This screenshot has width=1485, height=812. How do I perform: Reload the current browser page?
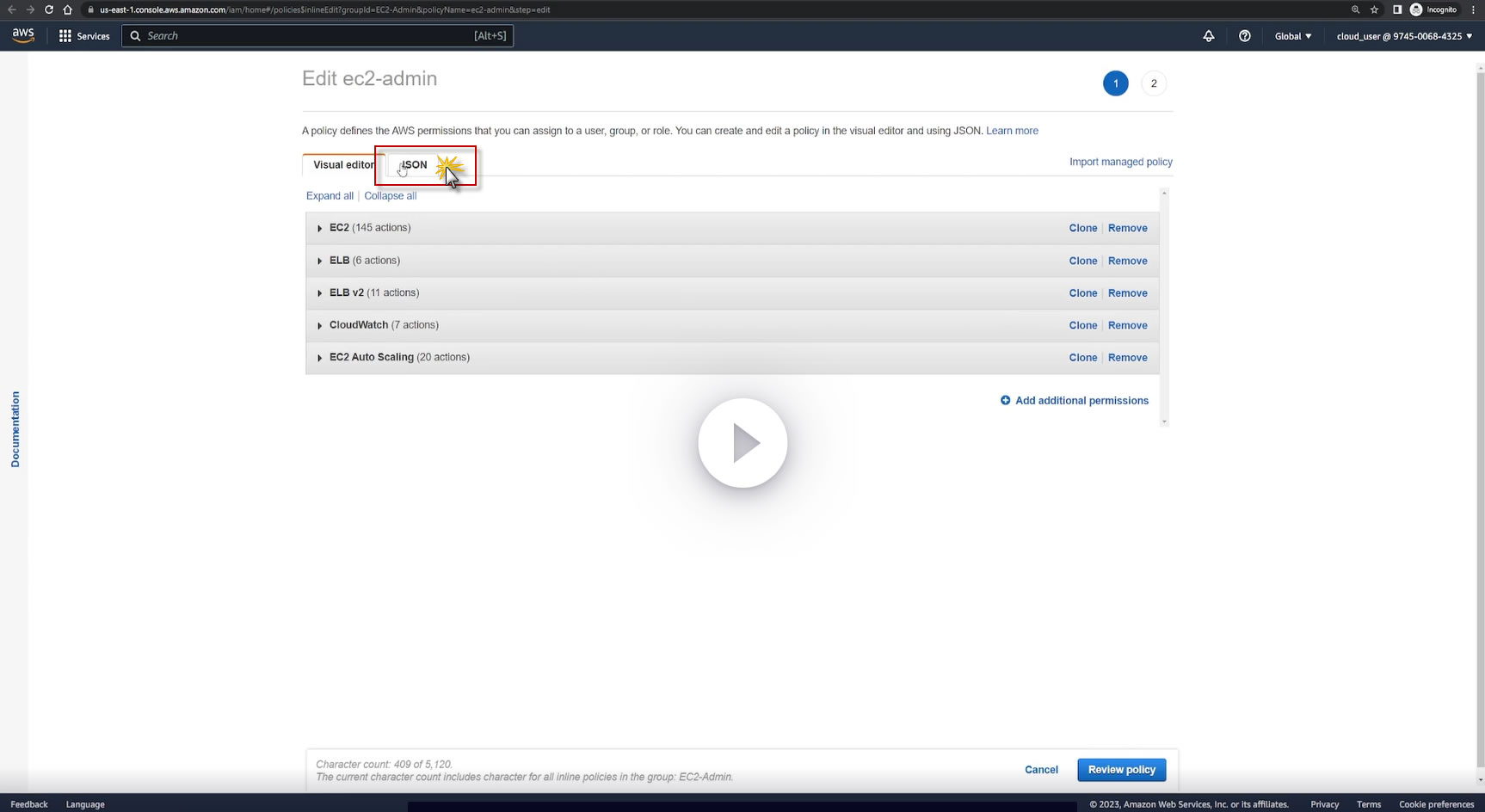(49, 9)
